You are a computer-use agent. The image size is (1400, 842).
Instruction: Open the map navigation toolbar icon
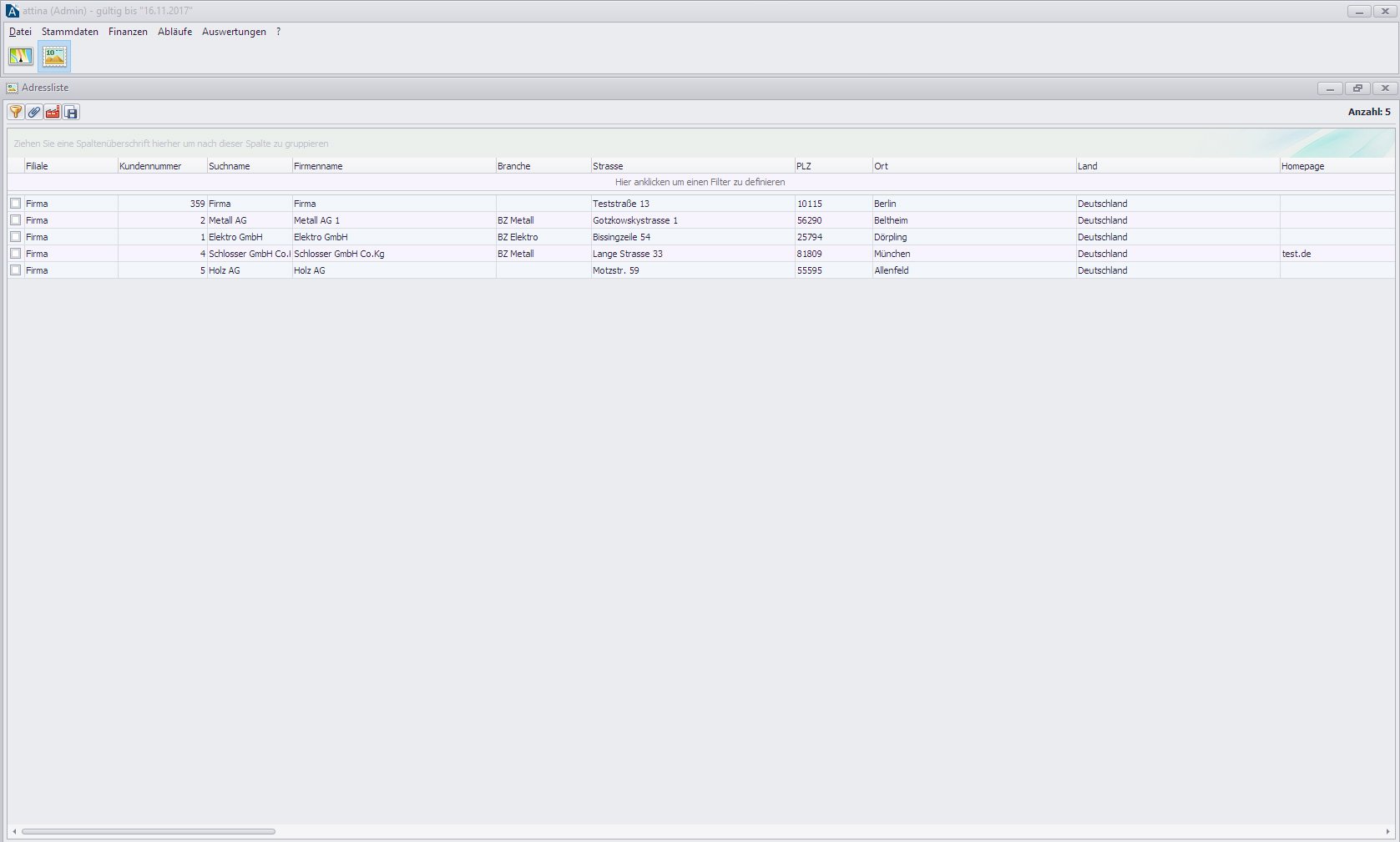tap(21, 57)
